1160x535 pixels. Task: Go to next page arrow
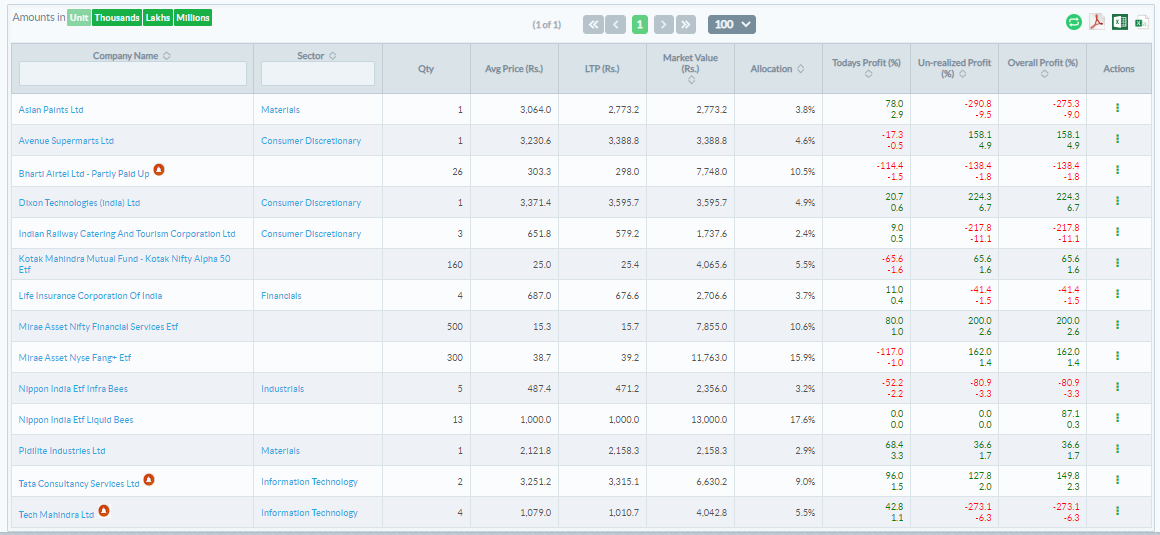pos(664,24)
